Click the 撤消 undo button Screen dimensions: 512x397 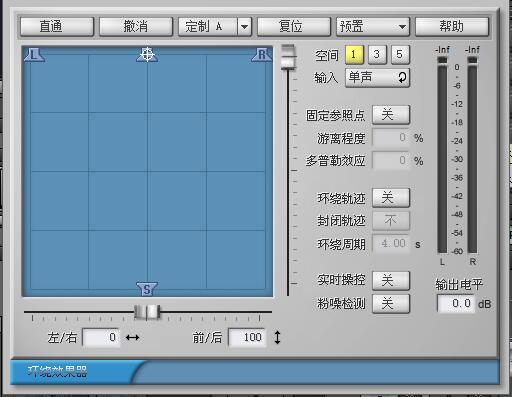coord(136,26)
